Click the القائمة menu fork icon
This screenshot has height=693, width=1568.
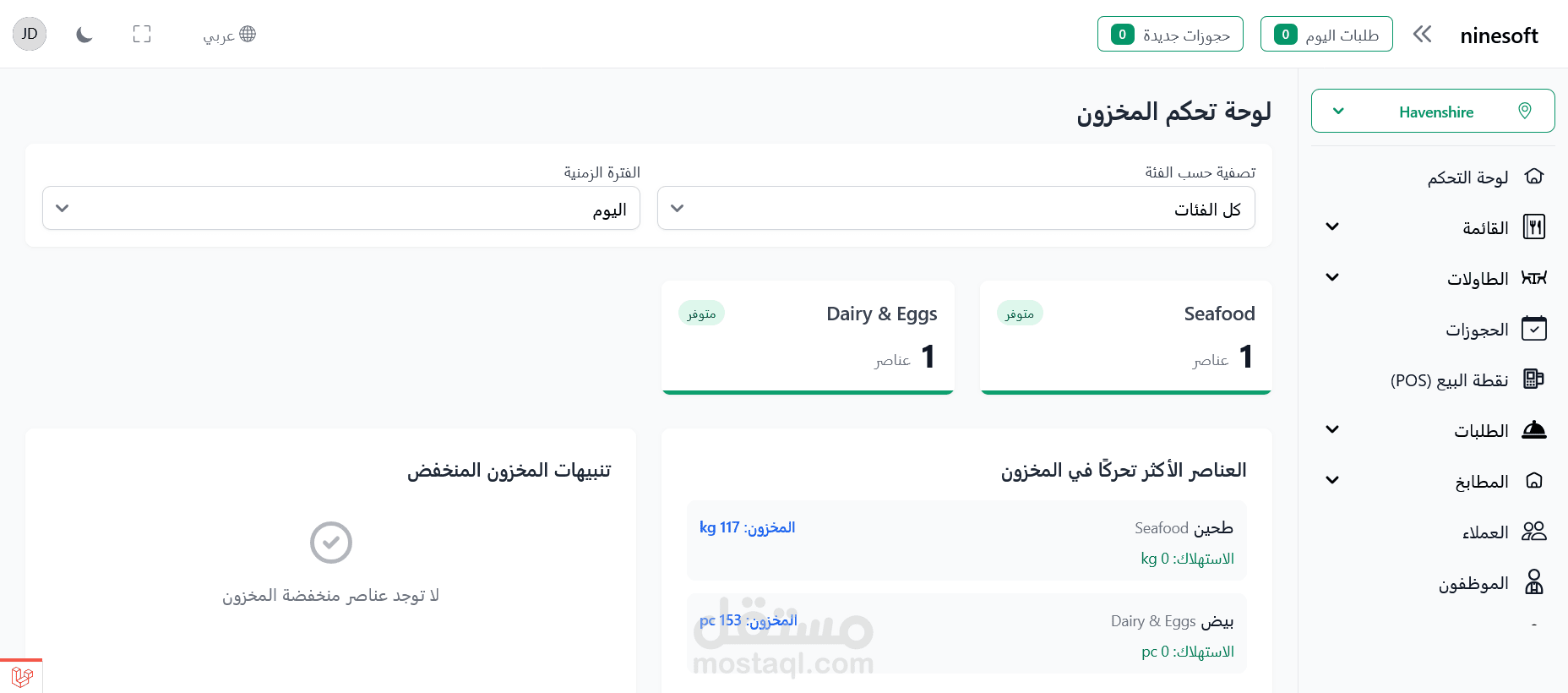pyautogui.click(x=1533, y=227)
